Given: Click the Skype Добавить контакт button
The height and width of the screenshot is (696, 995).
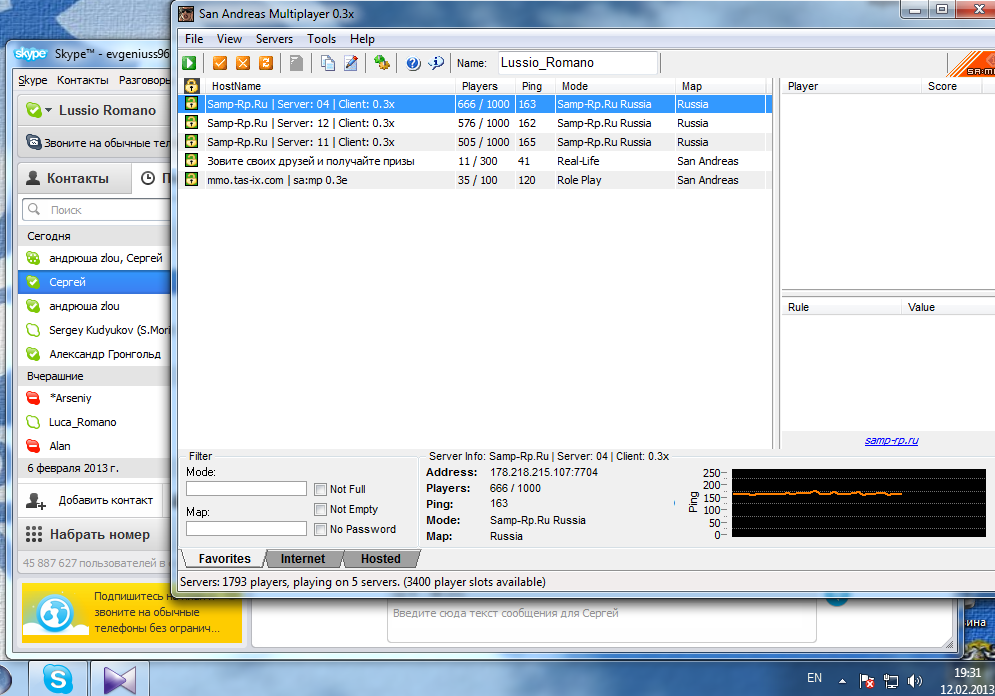Looking at the screenshot, I should point(90,501).
